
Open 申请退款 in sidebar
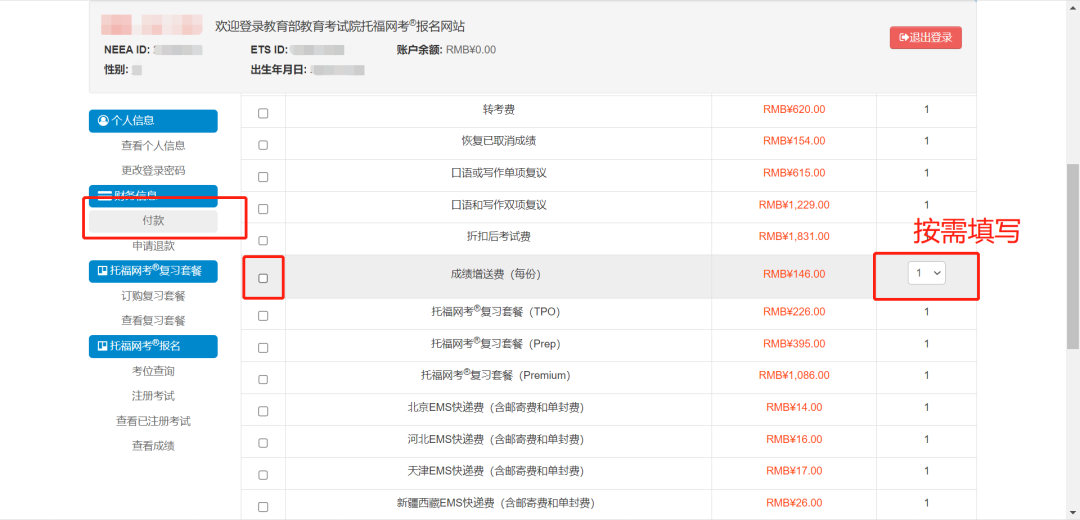pos(153,246)
